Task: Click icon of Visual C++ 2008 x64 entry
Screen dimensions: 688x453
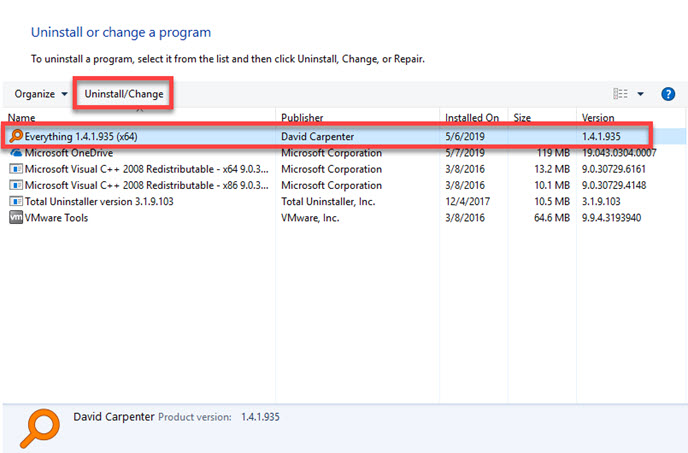Action: 16,169
